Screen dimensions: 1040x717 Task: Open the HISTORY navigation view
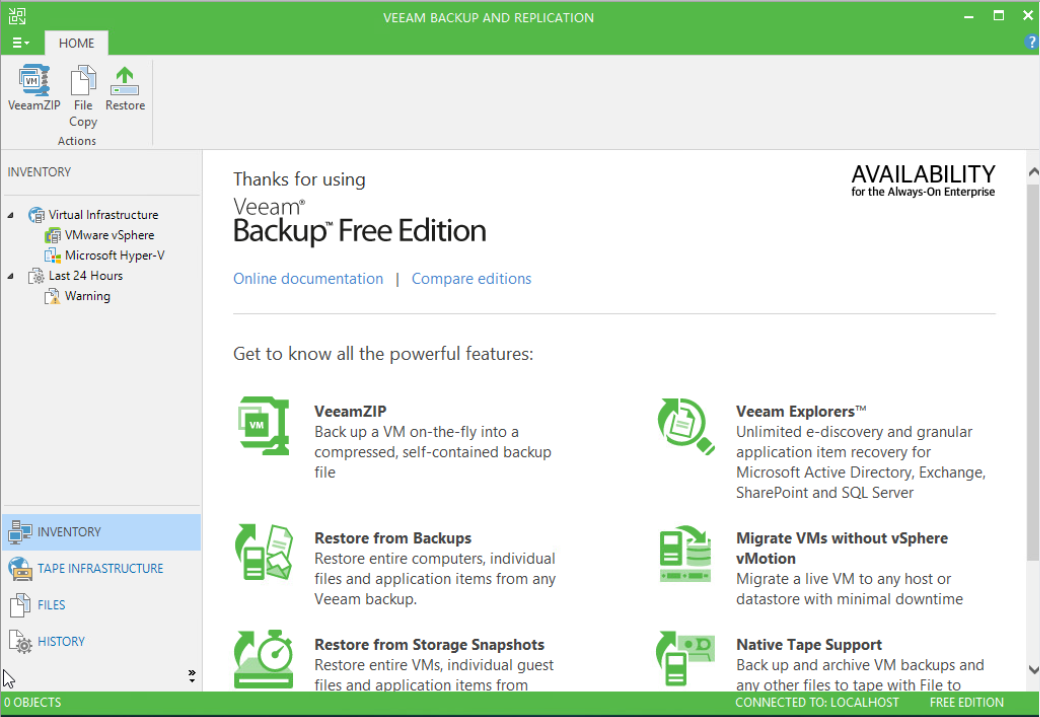tap(101, 641)
